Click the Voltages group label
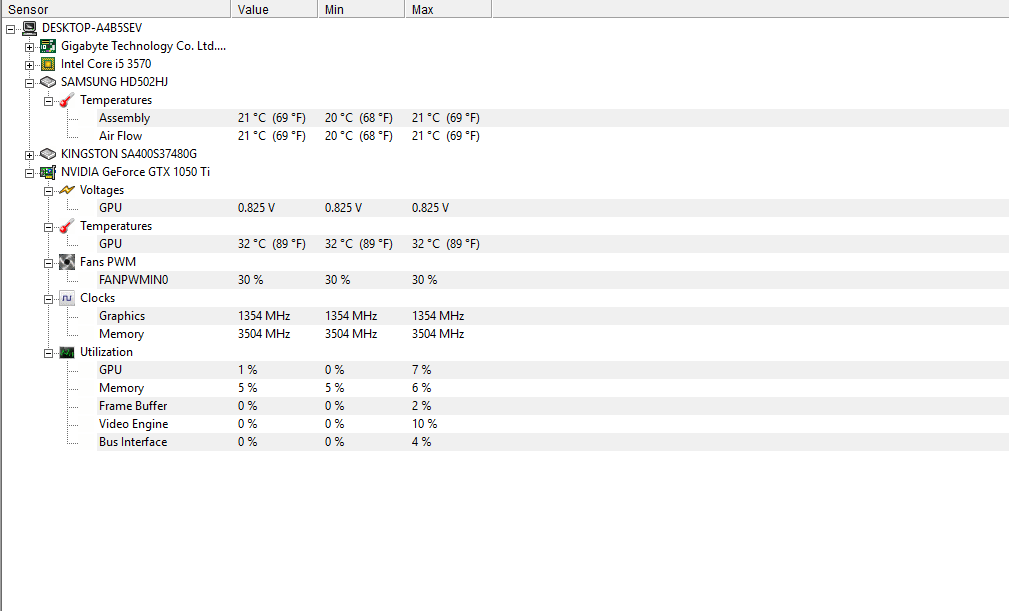Image resolution: width=1009 pixels, height=611 pixels. (102, 190)
